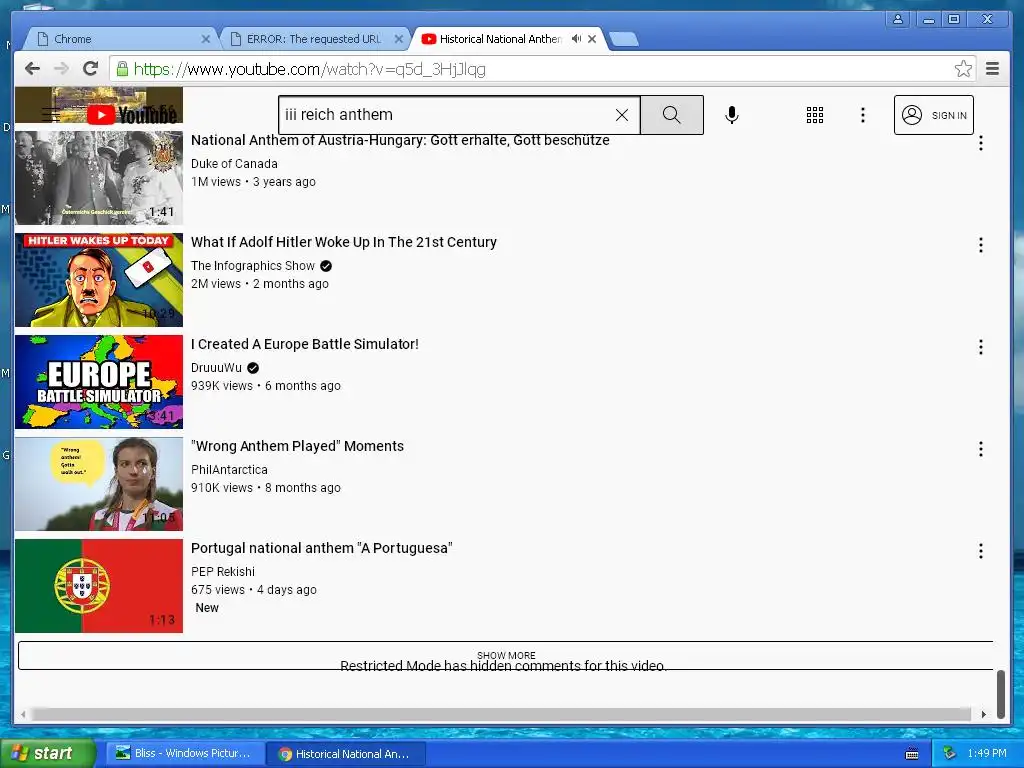Open 'I Created A Europe Battle Simulator!' title
Screen dimensions: 1024x768
pos(304,344)
